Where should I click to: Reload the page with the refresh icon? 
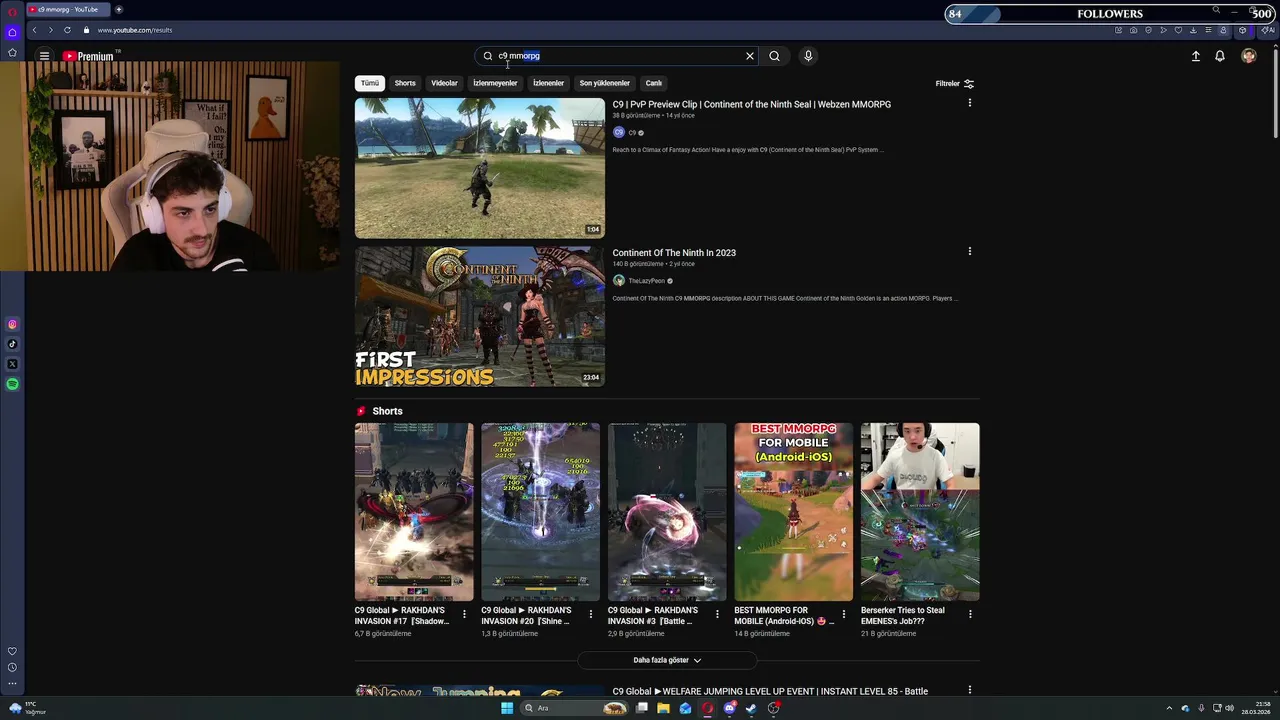click(x=67, y=30)
